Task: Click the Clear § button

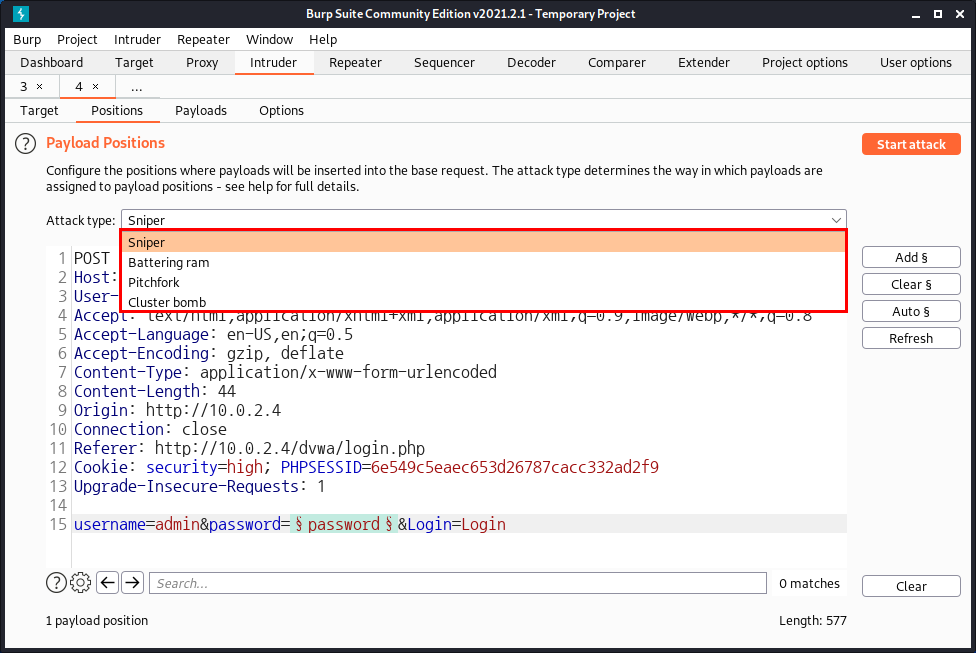Action: tap(911, 284)
